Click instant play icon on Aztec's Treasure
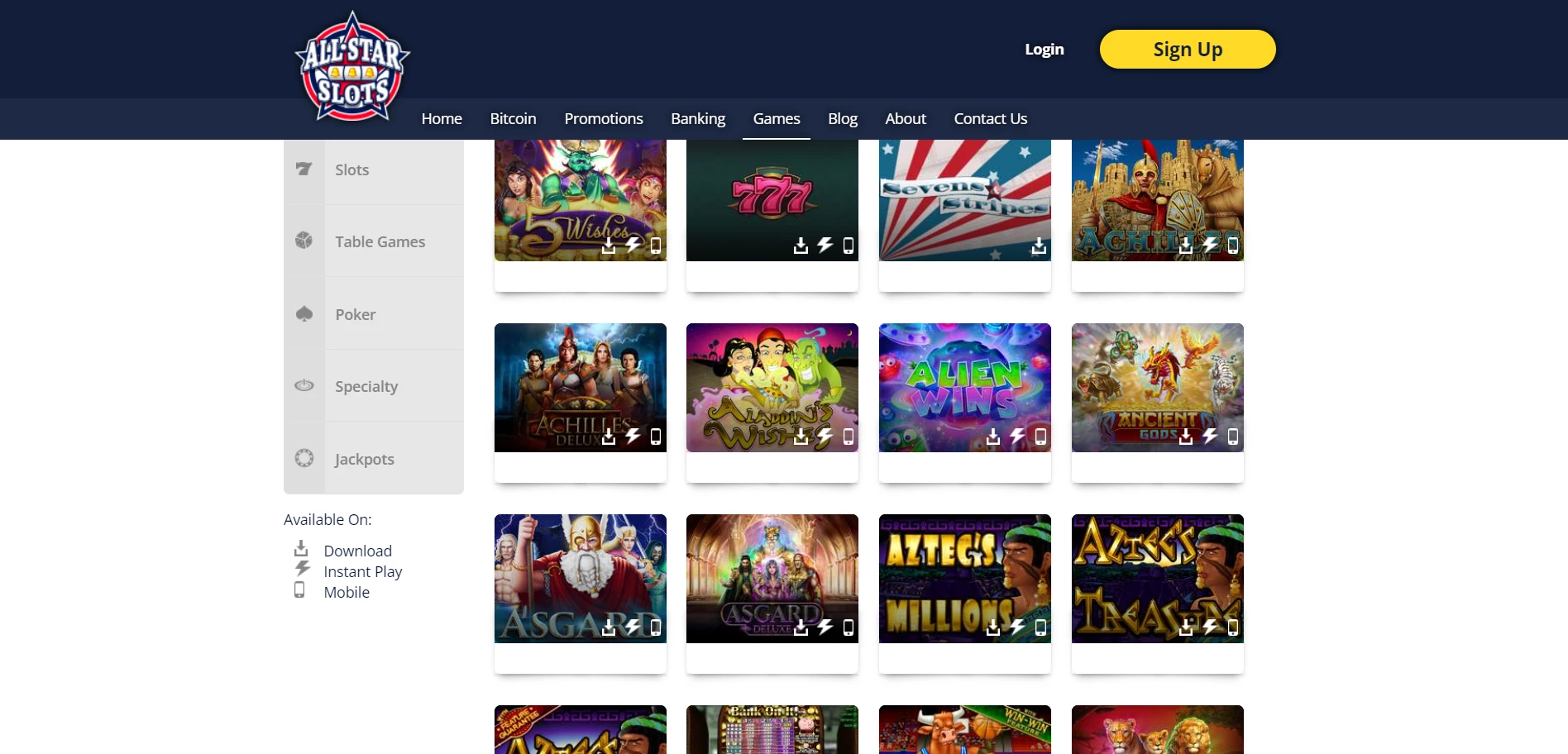The height and width of the screenshot is (754, 1568). [x=1210, y=627]
